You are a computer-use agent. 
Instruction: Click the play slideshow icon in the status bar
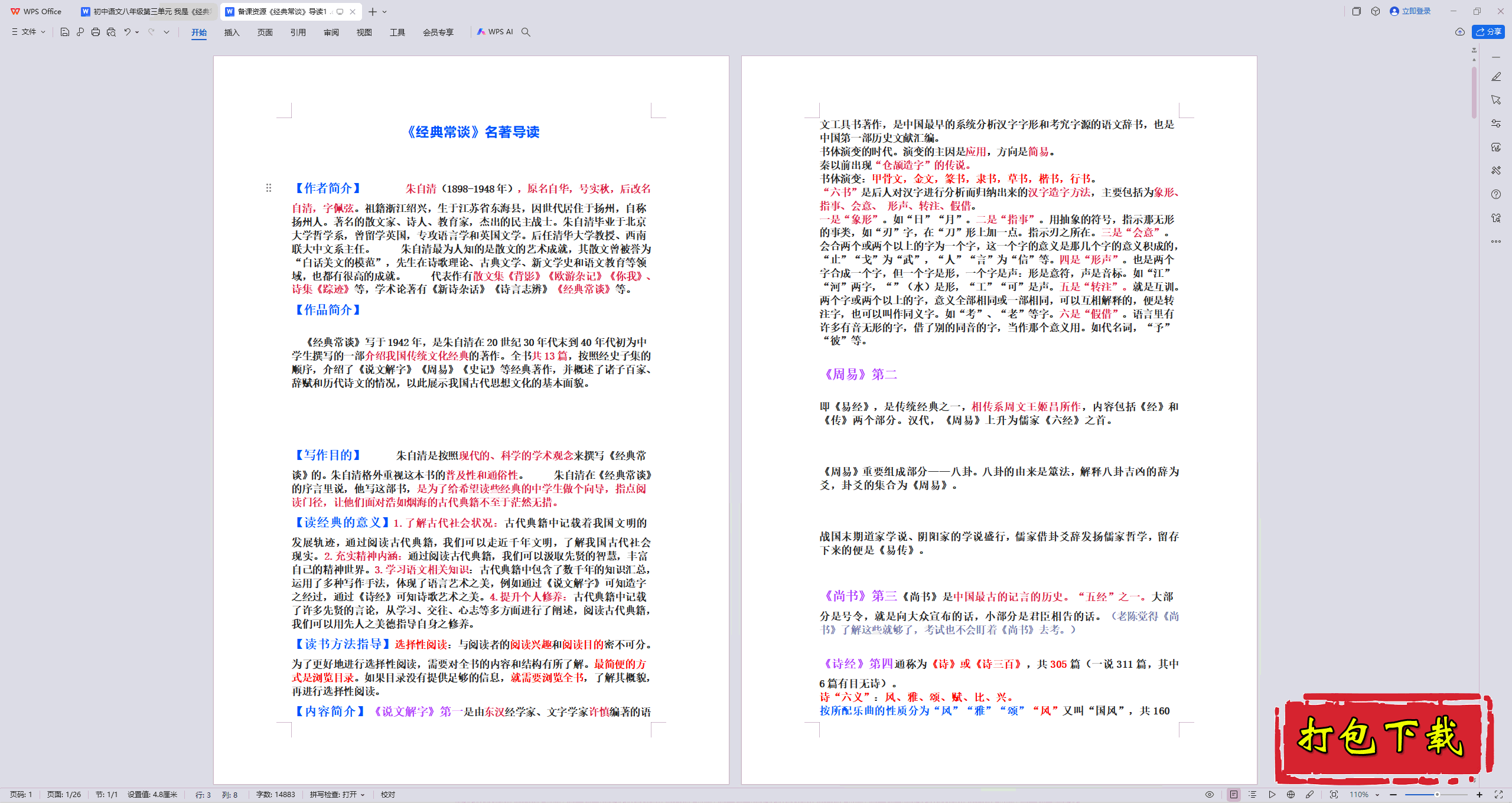point(1272,795)
